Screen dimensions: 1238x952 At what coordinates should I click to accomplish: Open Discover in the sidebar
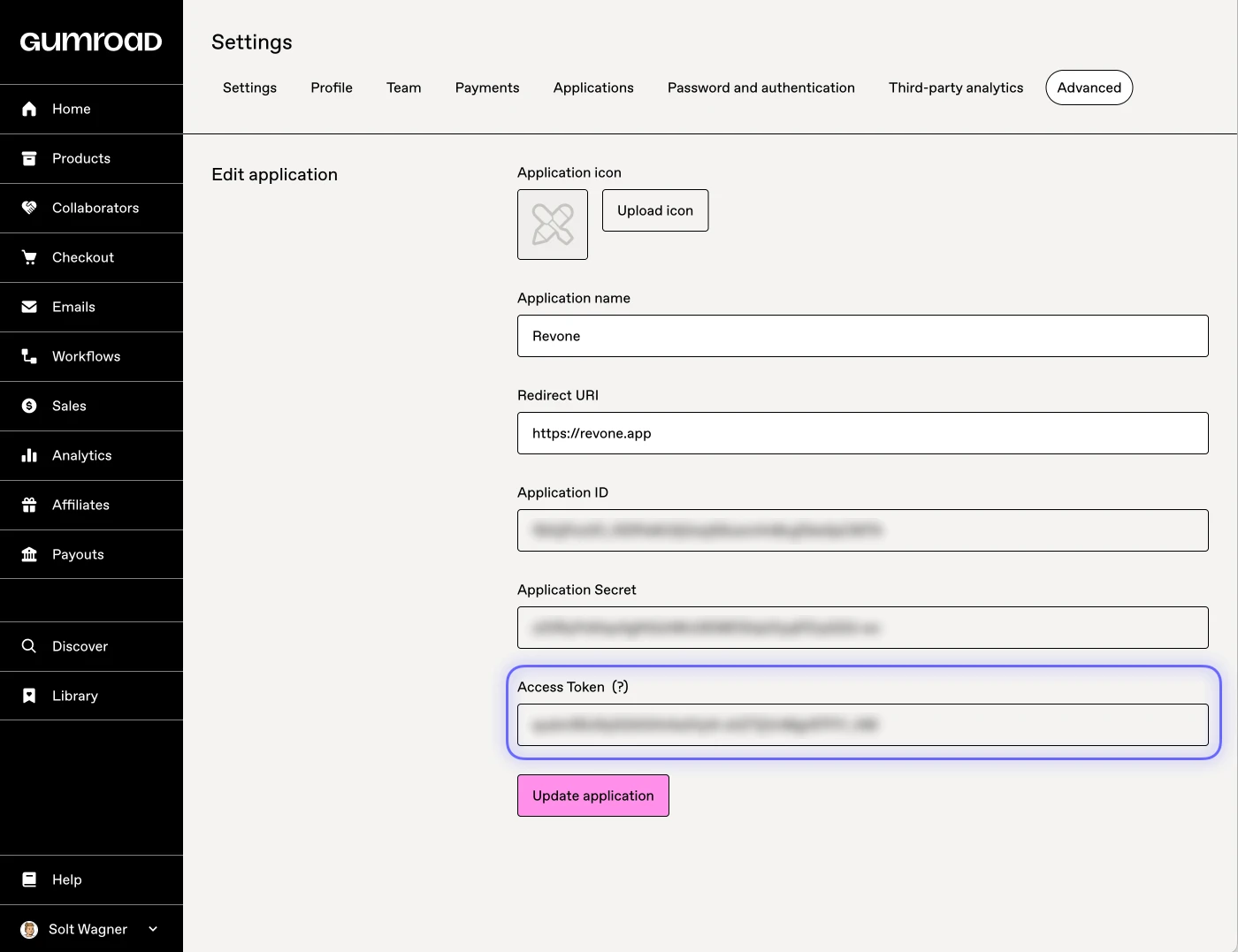click(91, 646)
